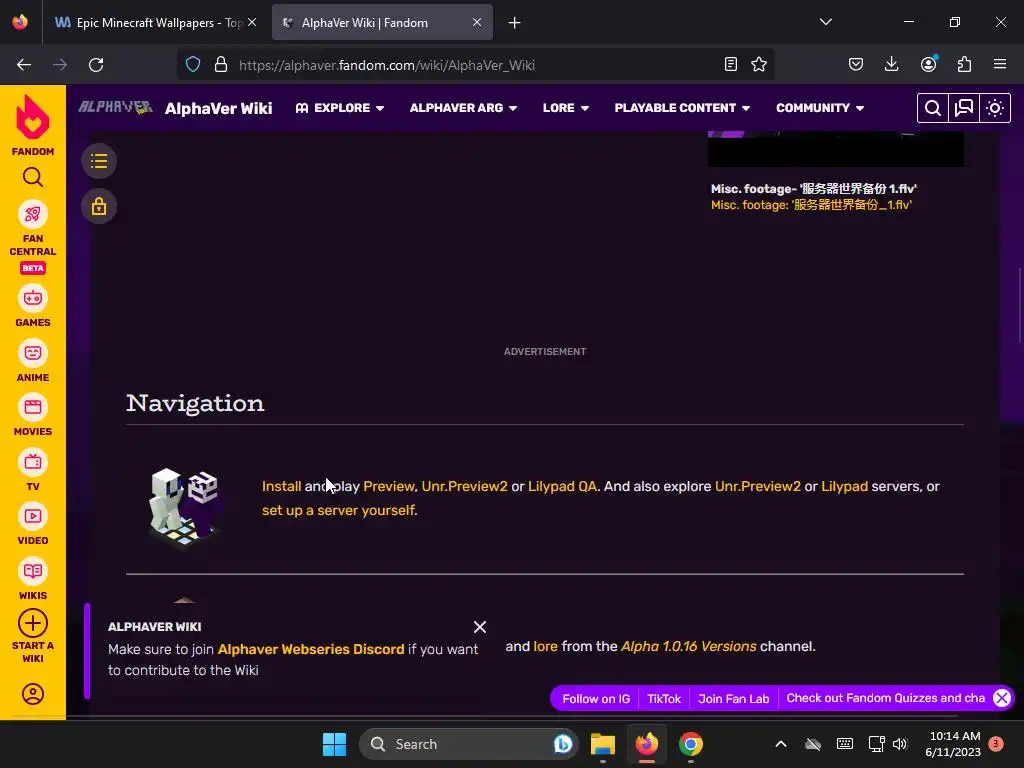Open Firefox account menu
Image resolution: width=1024 pixels, height=768 pixels.
929,64
